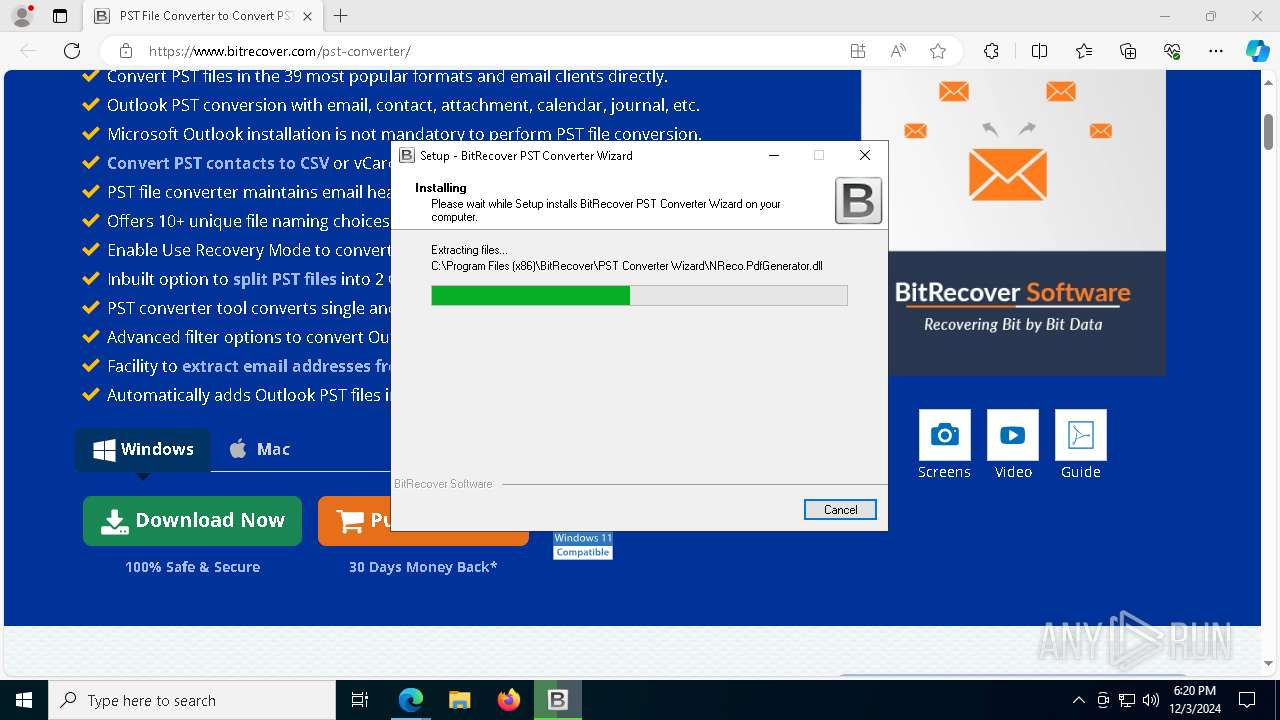Click the green Download Now button
Screen dimensions: 1280x720
192,521
